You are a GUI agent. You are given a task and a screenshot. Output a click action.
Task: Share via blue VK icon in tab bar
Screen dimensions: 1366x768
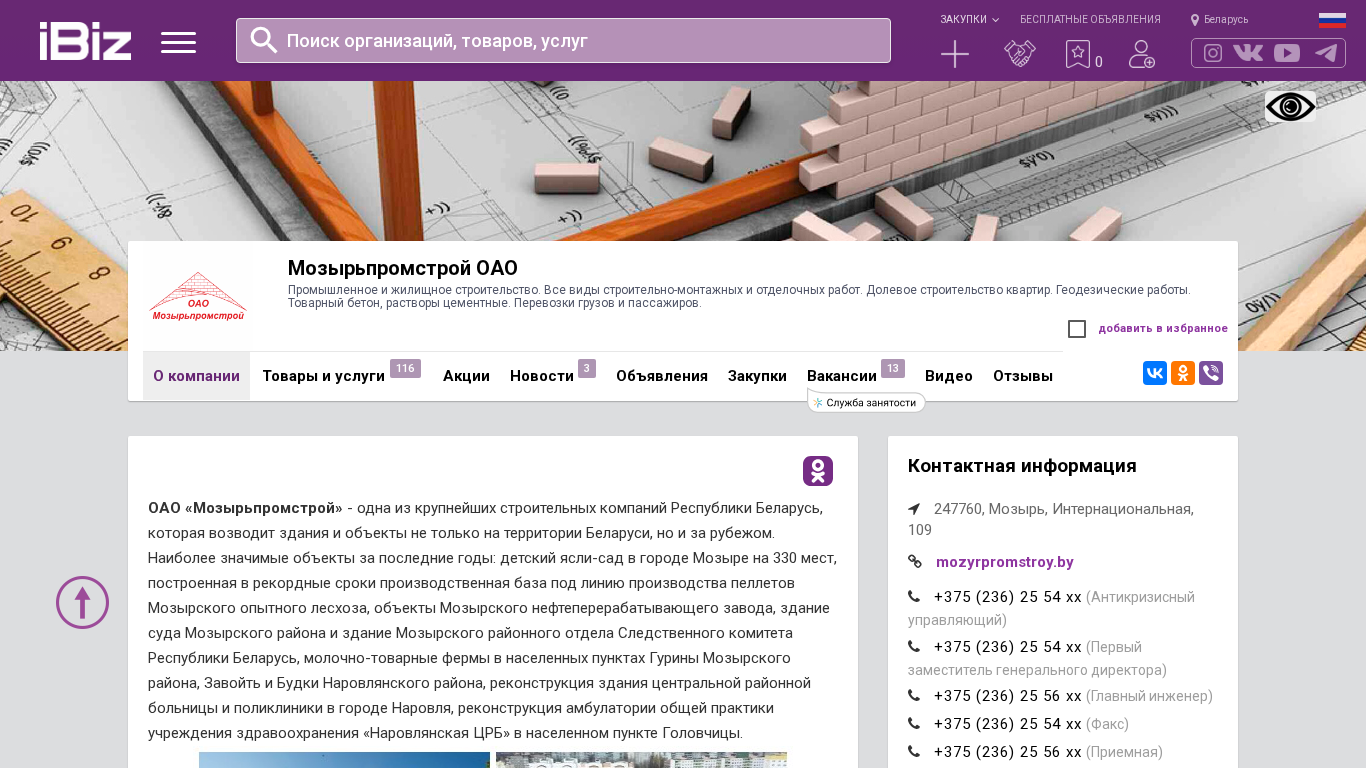pos(1155,373)
